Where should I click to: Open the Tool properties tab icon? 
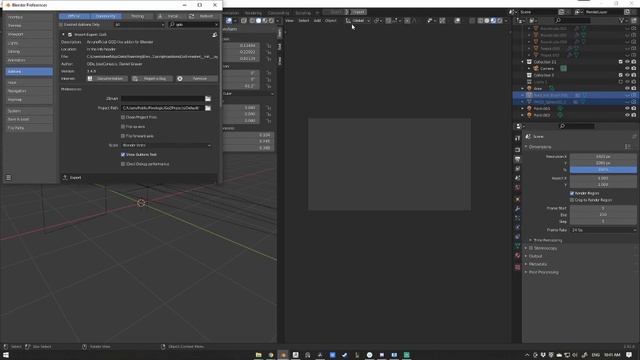518,138
